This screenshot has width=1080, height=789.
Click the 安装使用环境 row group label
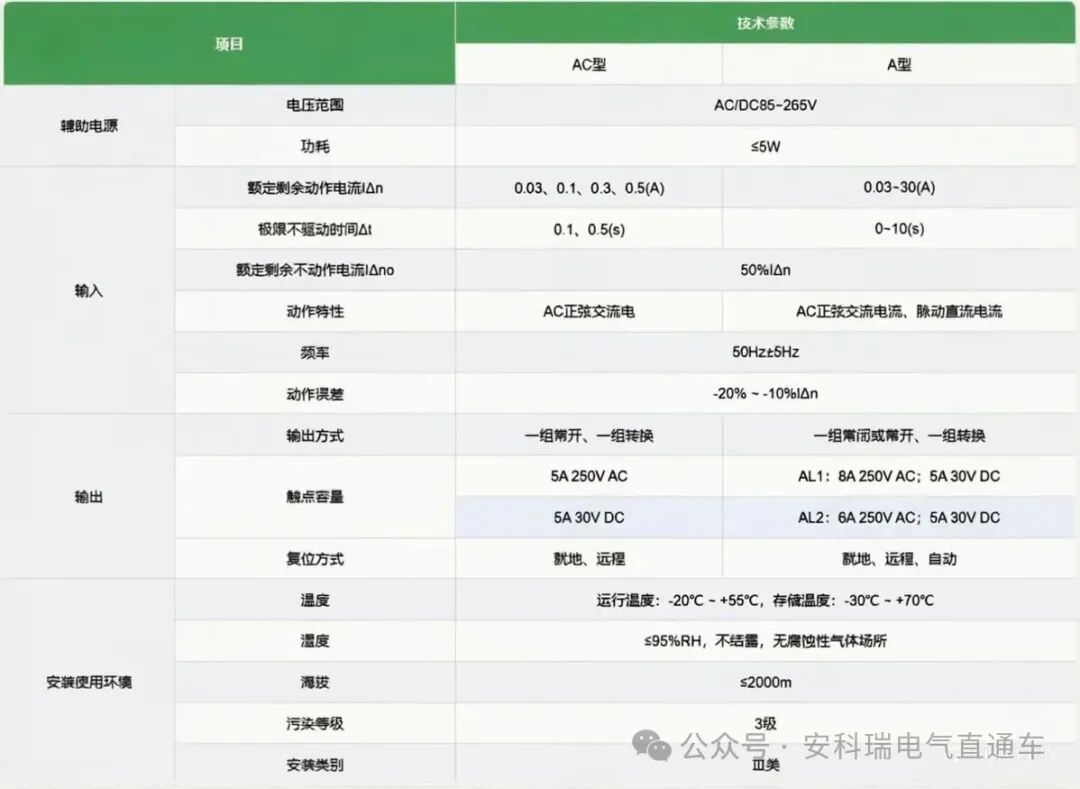point(88,682)
